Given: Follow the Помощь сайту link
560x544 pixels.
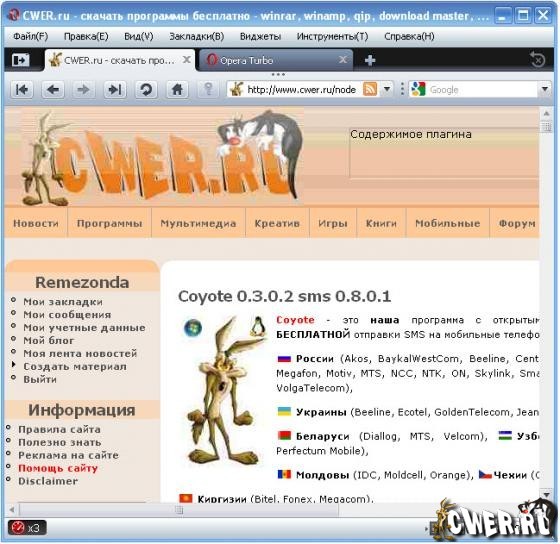Looking at the screenshot, I should coord(58,468).
